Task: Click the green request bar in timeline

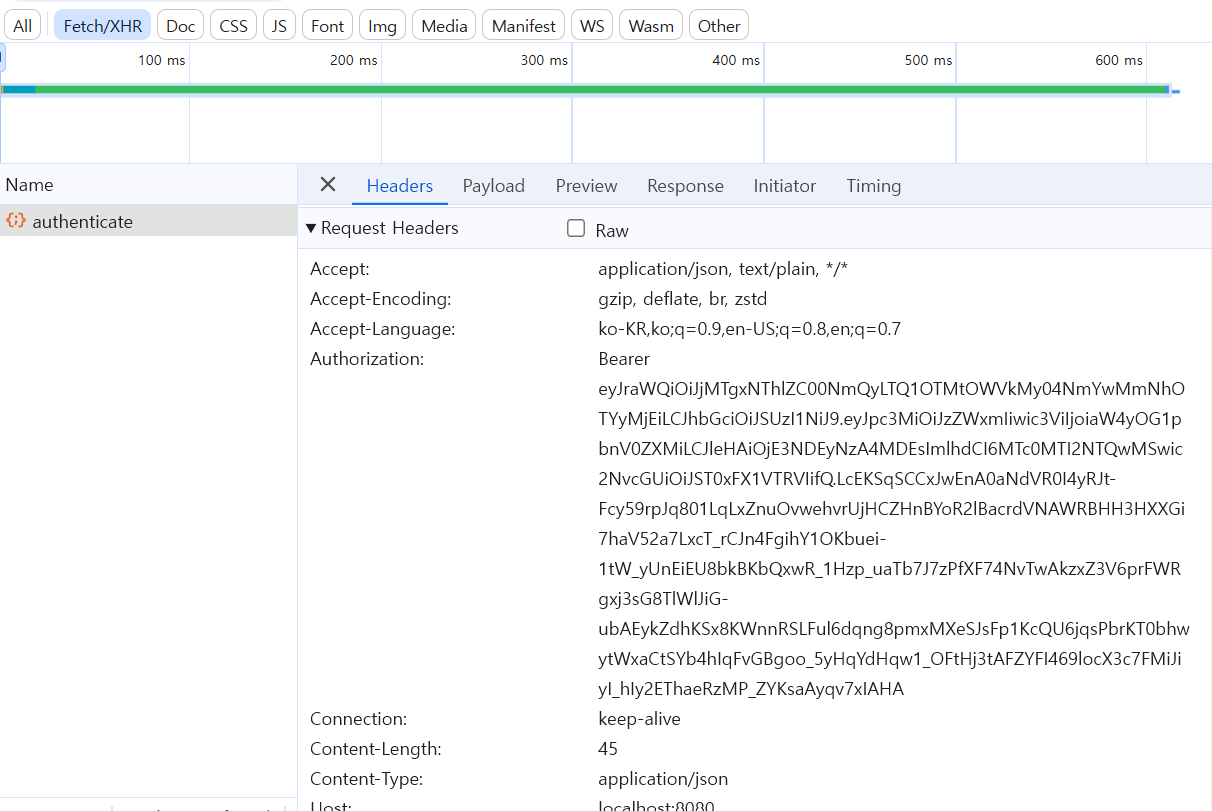Action: pyautogui.click(x=600, y=89)
